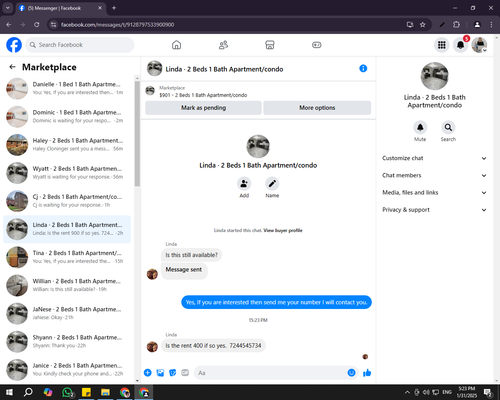Open the Gaming icon in top navigation

tap(316, 45)
